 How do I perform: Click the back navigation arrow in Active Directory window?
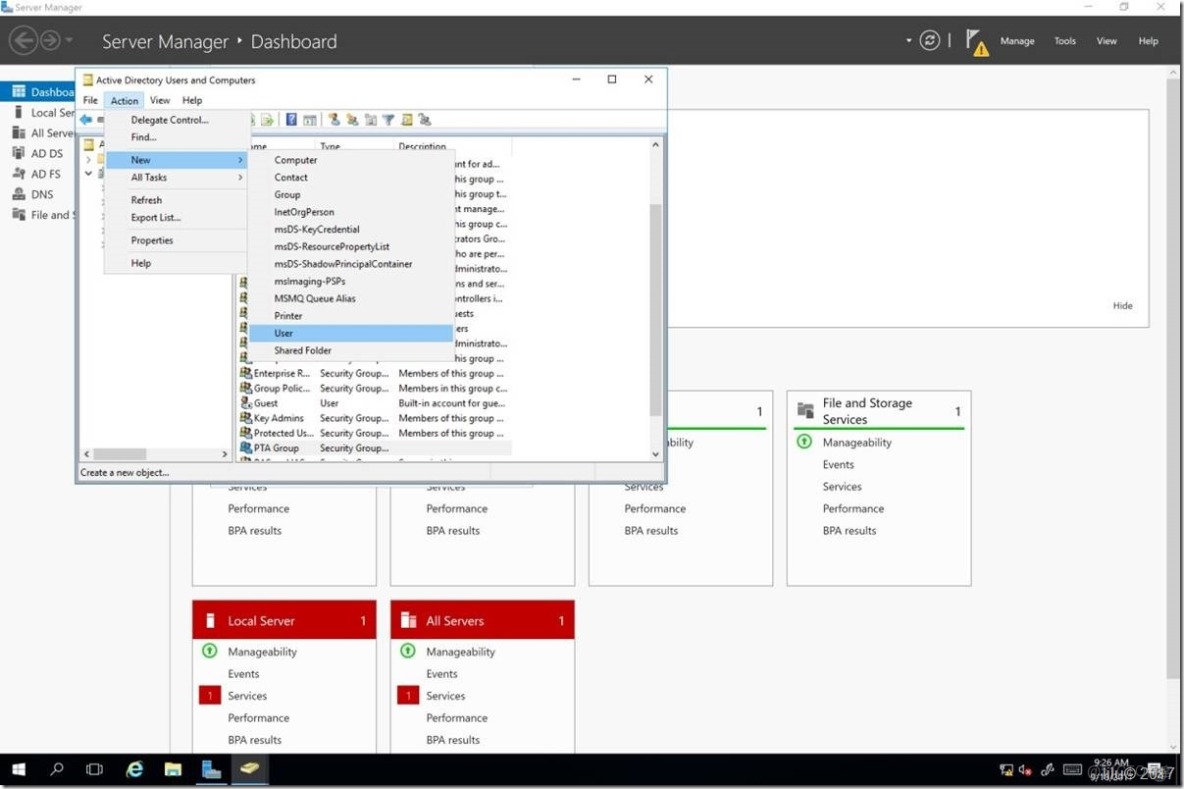tap(88, 119)
